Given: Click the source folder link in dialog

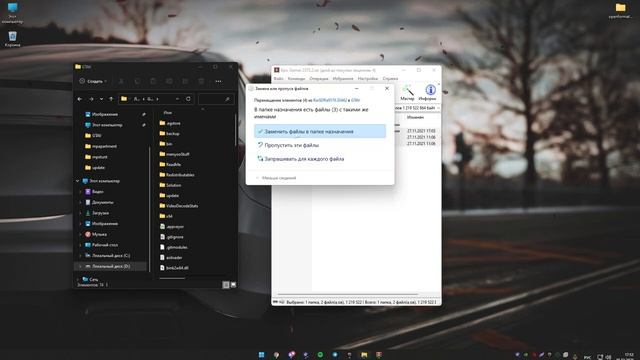Looking at the screenshot, I should (x=330, y=100).
